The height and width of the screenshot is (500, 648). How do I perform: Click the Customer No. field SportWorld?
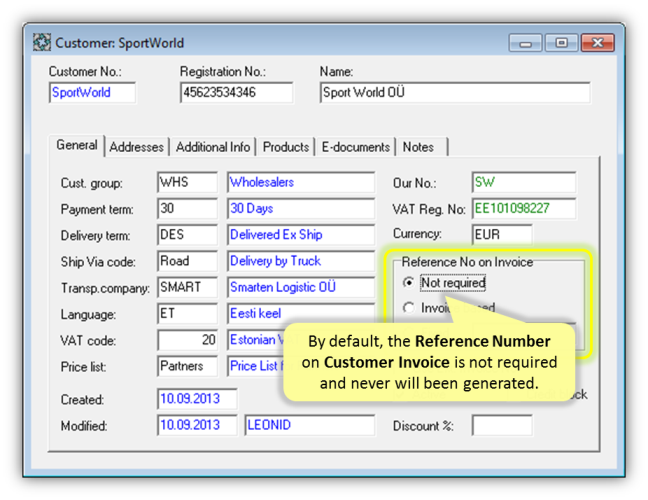click(x=93, y=93)
